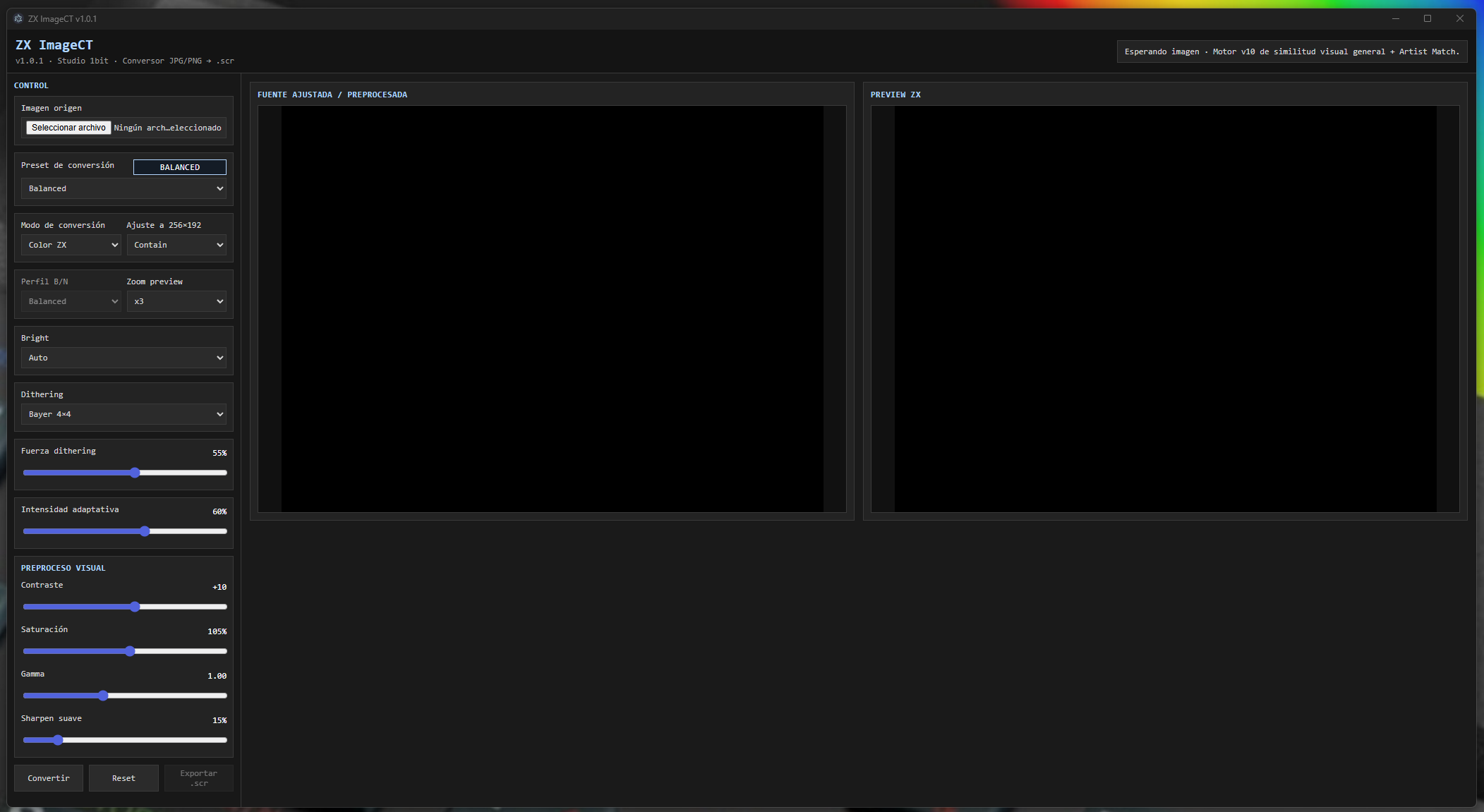This screenshot has width=1484, height=812.
Task: Click the Fuente ajustada preview canvas
Action: (x=552, y=309)
